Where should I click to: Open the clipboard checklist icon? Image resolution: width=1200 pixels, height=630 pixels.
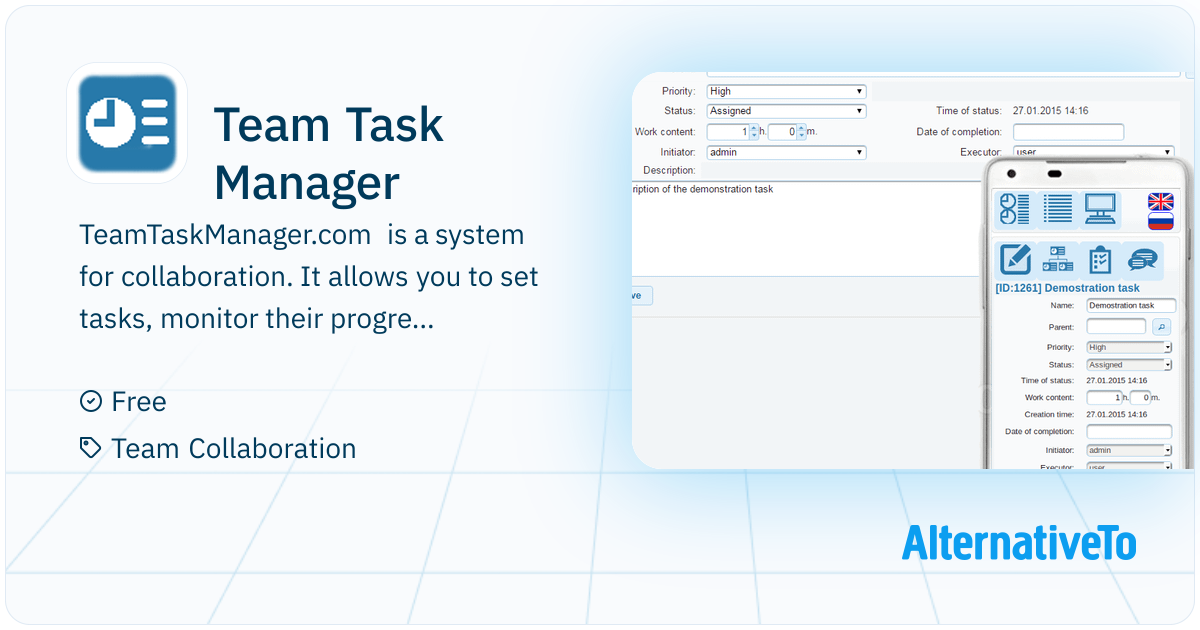click(x=1100, y=260)
